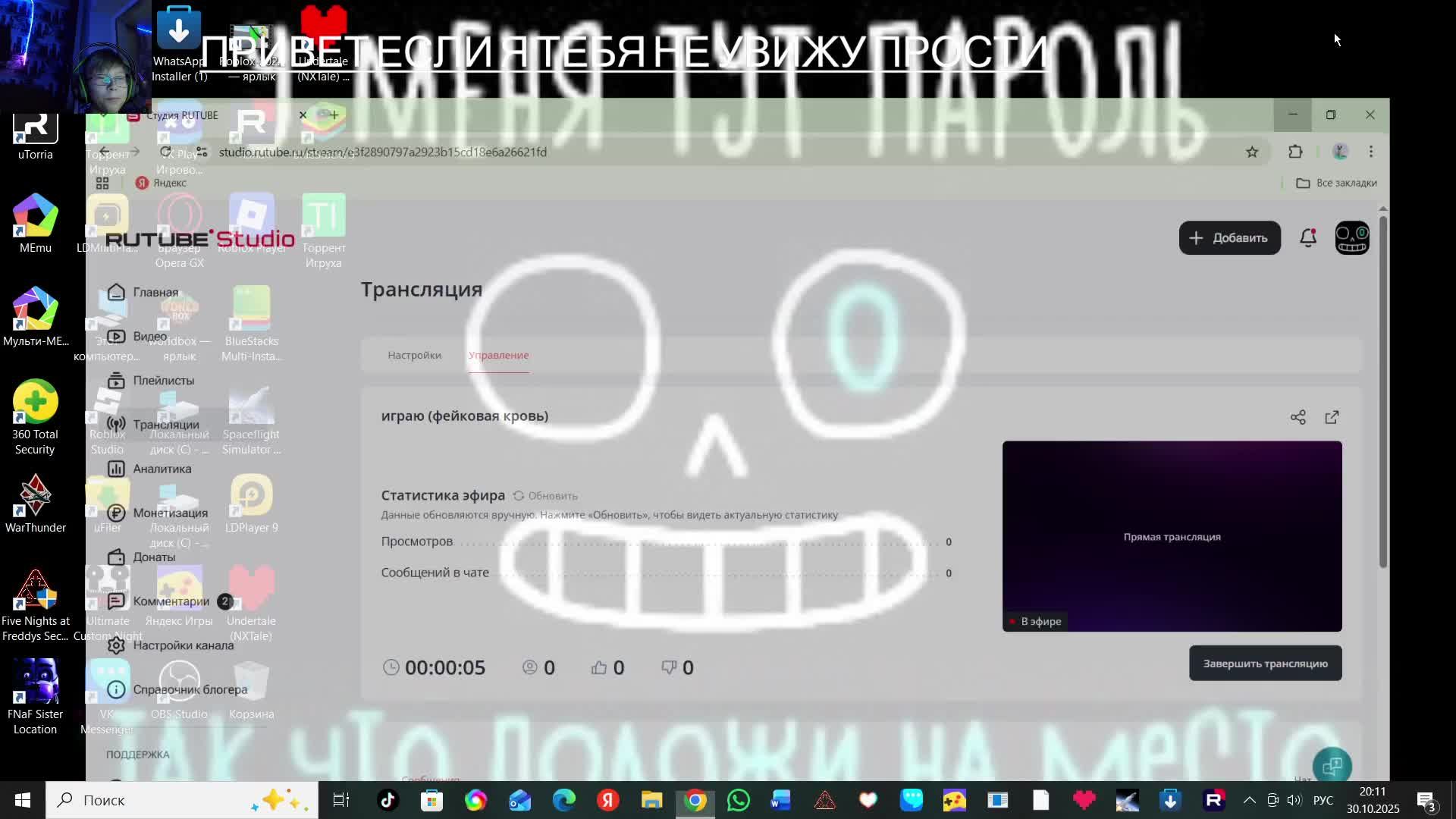This screenshot has height=819, width=1456.
Task: Go to Комментарии in the sidebar
Action: click(x=171, y=601)
